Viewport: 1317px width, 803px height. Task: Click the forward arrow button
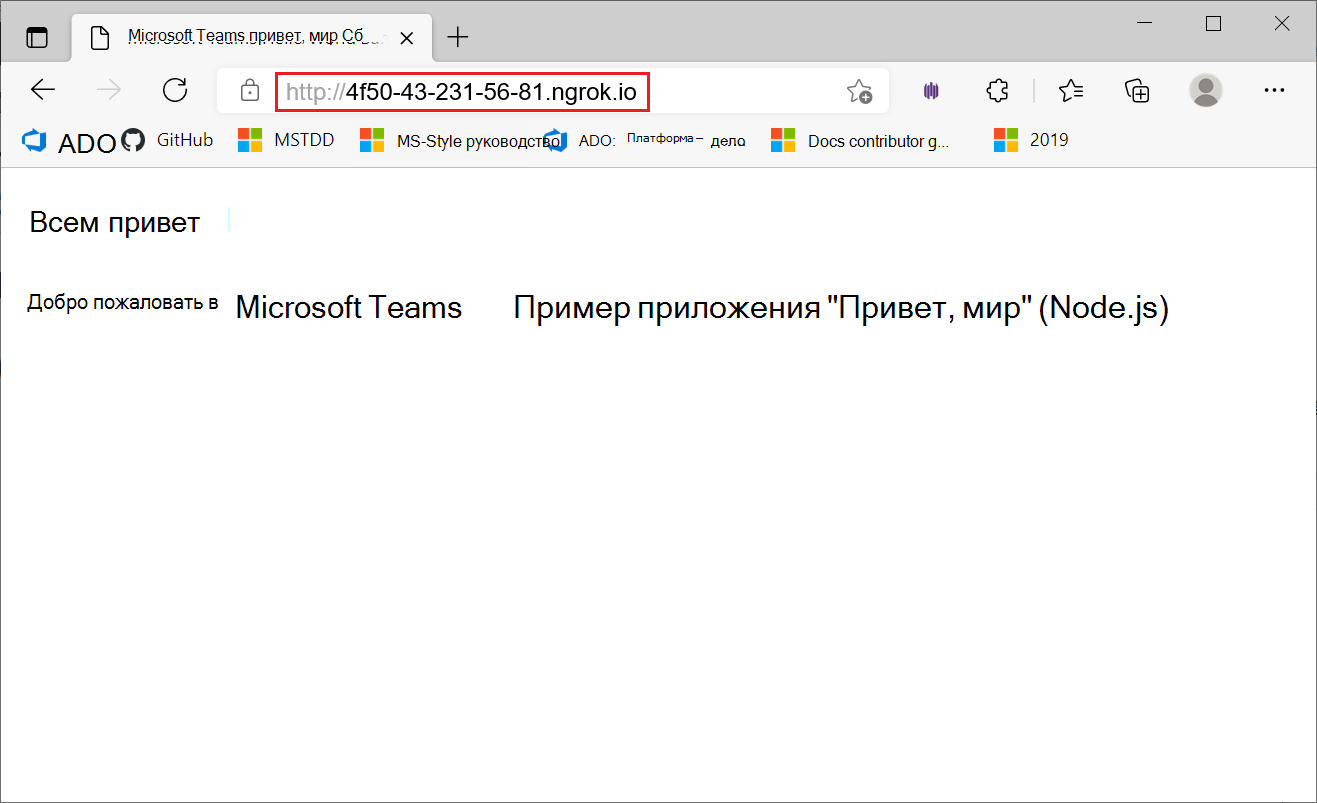108,90
